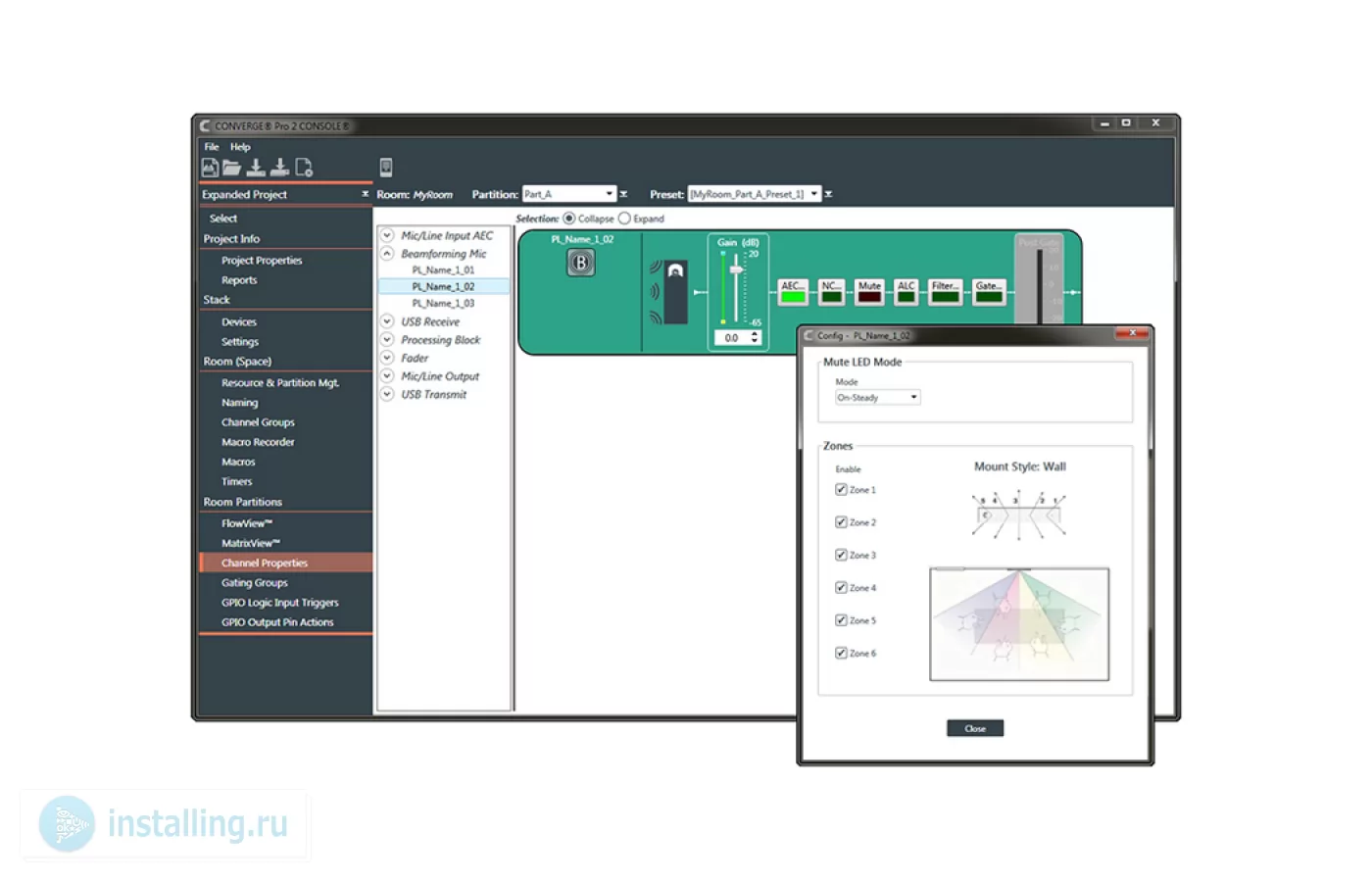This screenshot has height=882, width=1372.
Task: Open Timers in sidebar
Action: [236, 482]
